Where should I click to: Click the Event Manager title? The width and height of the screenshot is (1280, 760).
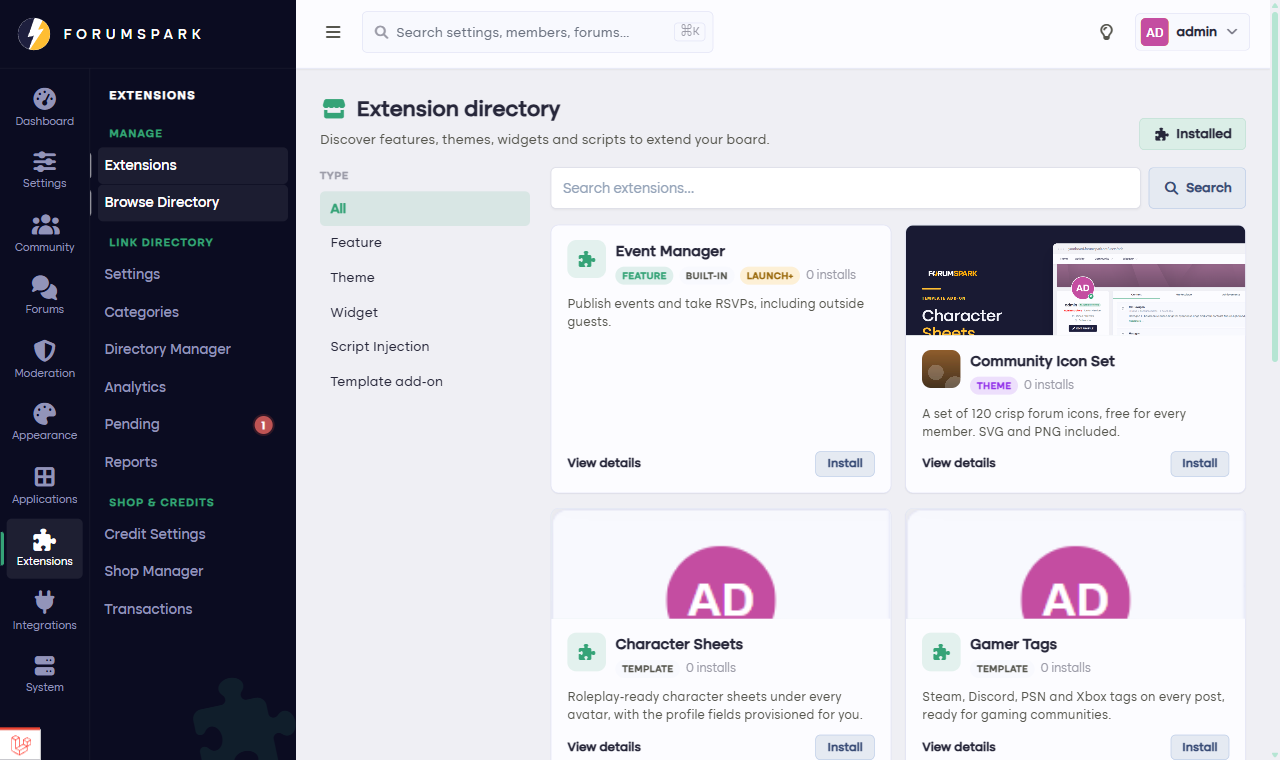point(670,251)
